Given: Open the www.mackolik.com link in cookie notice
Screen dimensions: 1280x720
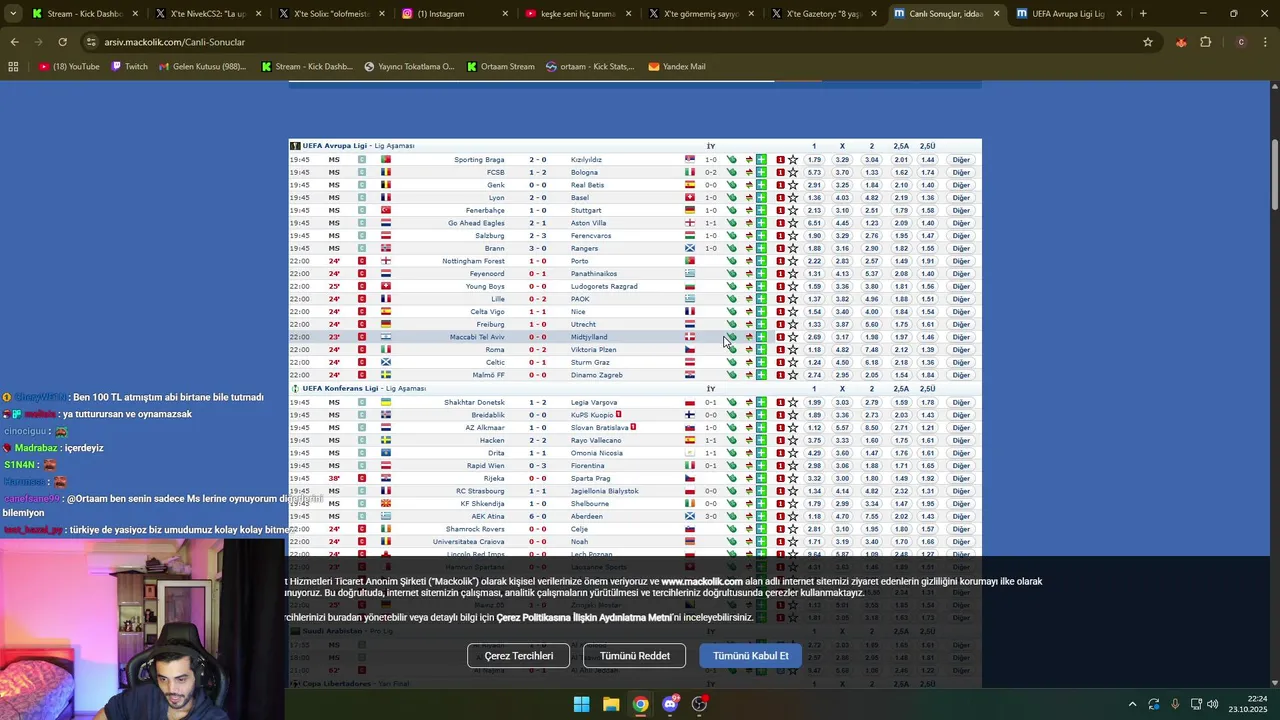Looking at the screenshot, I should point(702,582).
